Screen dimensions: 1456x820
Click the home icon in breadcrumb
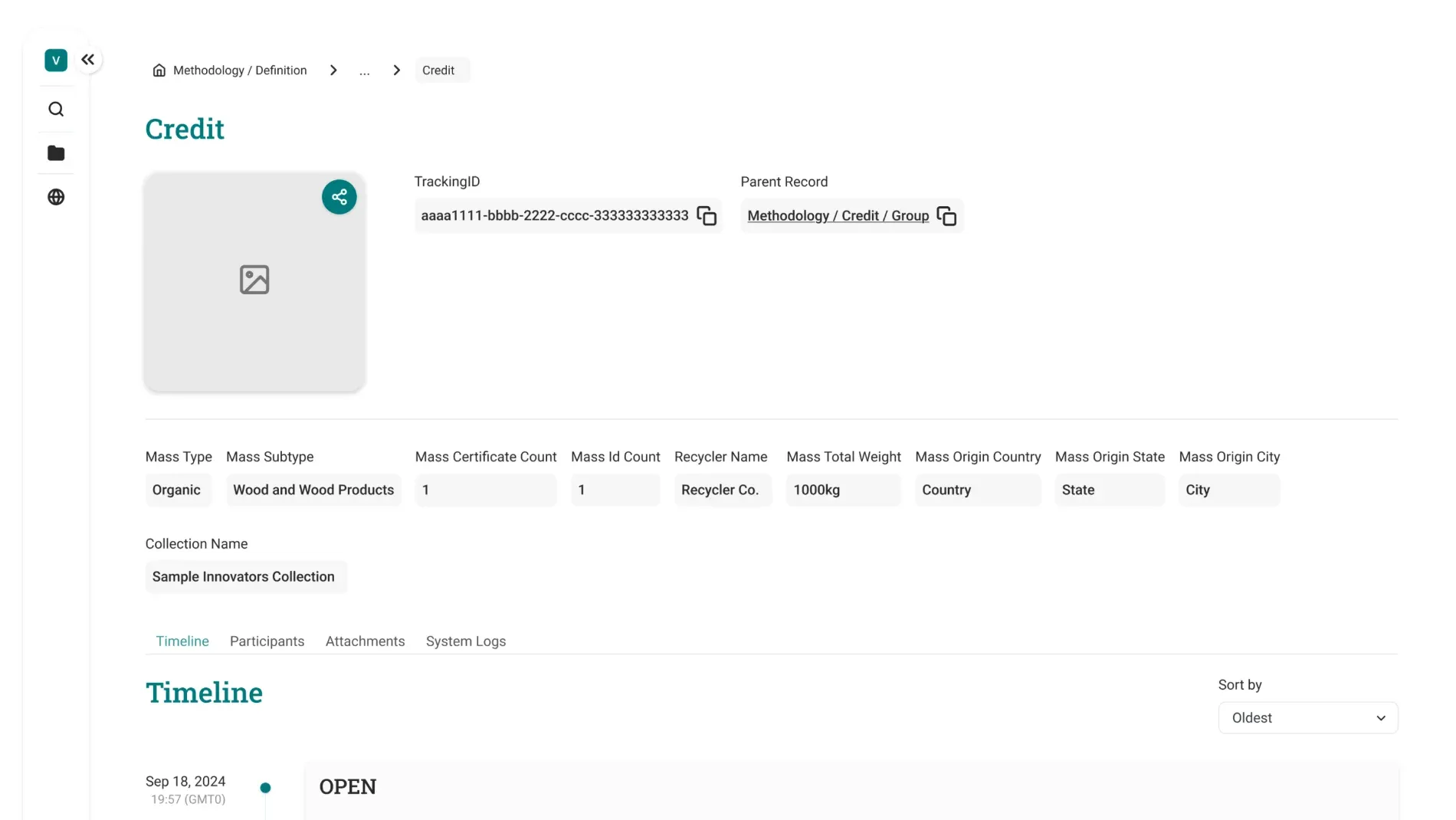point(159,71)
